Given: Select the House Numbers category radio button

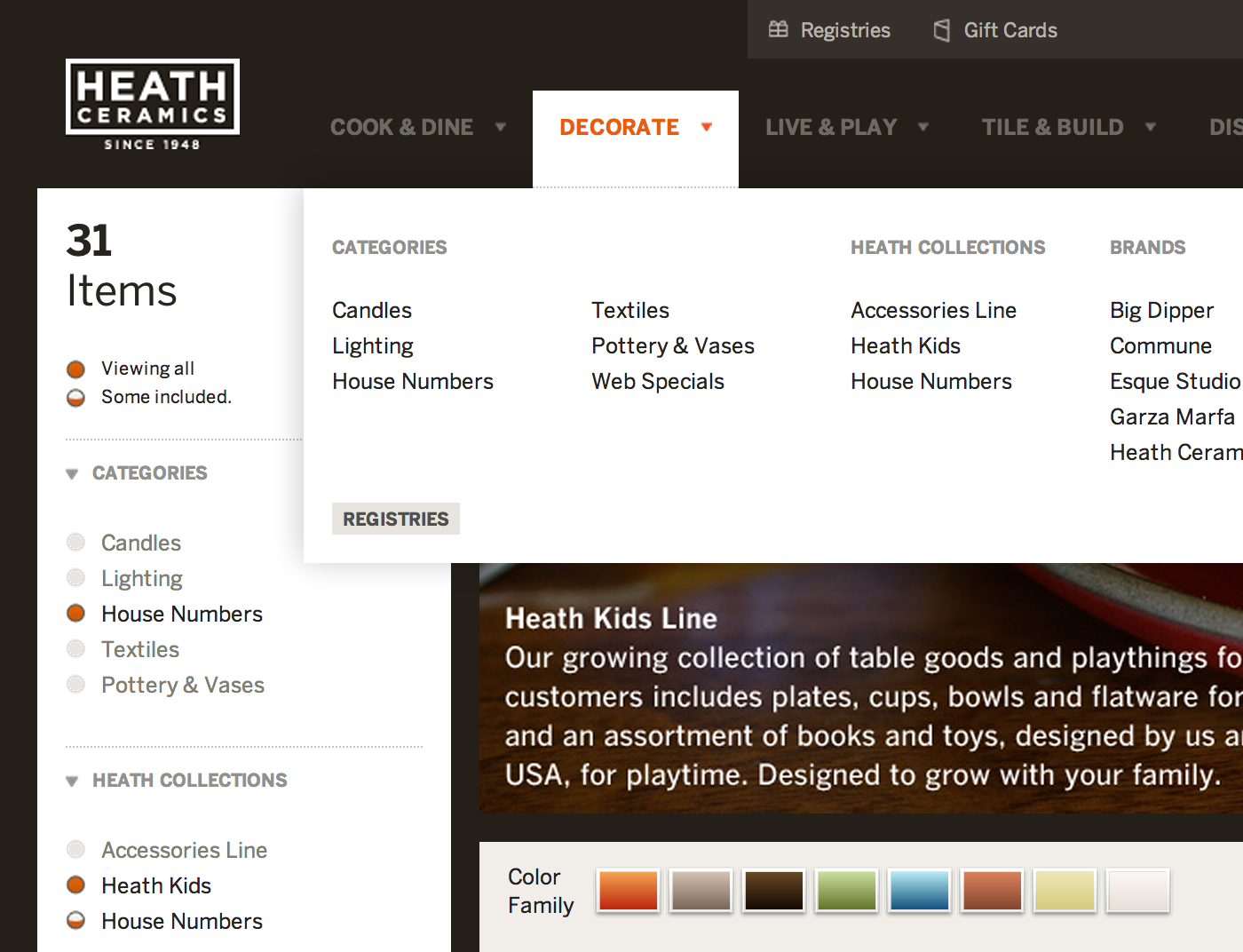Looking at the screenshot, I should tap(76, 614).
